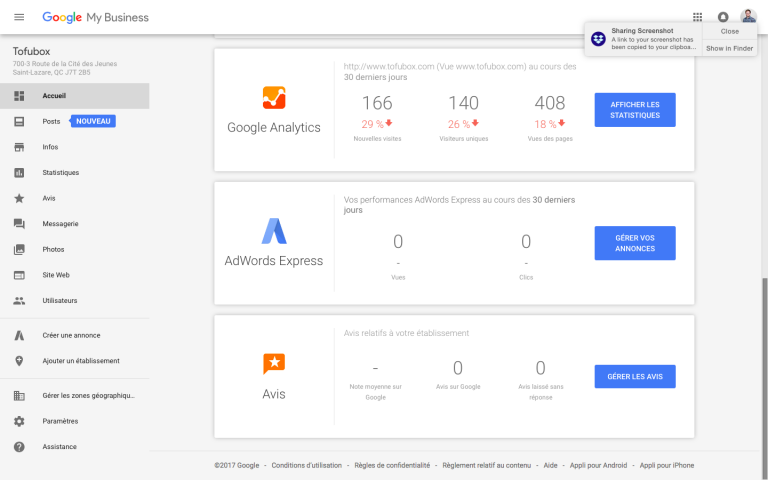Click the 166 Nouvelles visites value
Screen dimensions: 768x480
[x=377, y=103]
